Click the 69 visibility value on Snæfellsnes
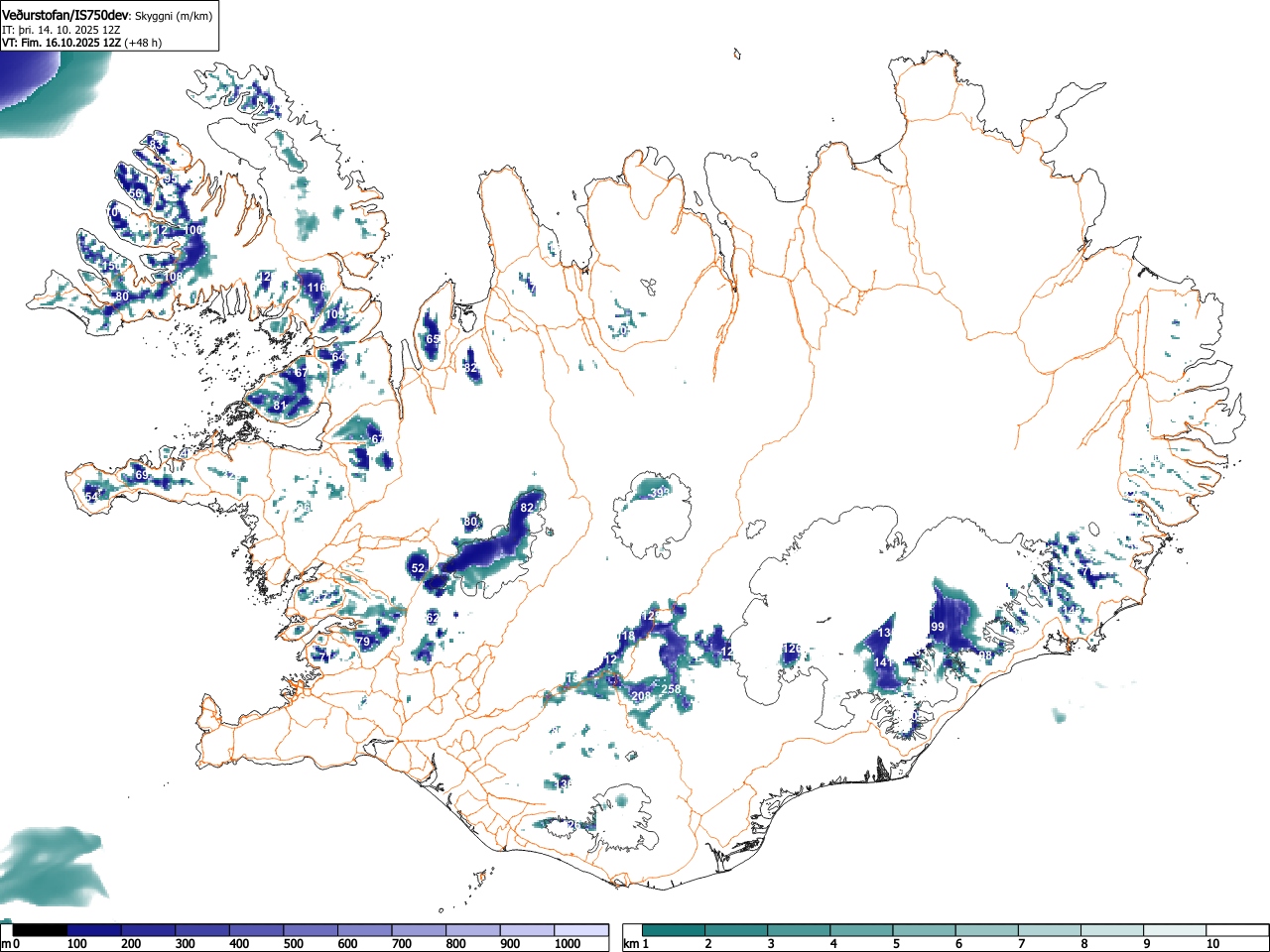Image resolution: width=1270 pixels, height=952 pixels. pos(141,476)
